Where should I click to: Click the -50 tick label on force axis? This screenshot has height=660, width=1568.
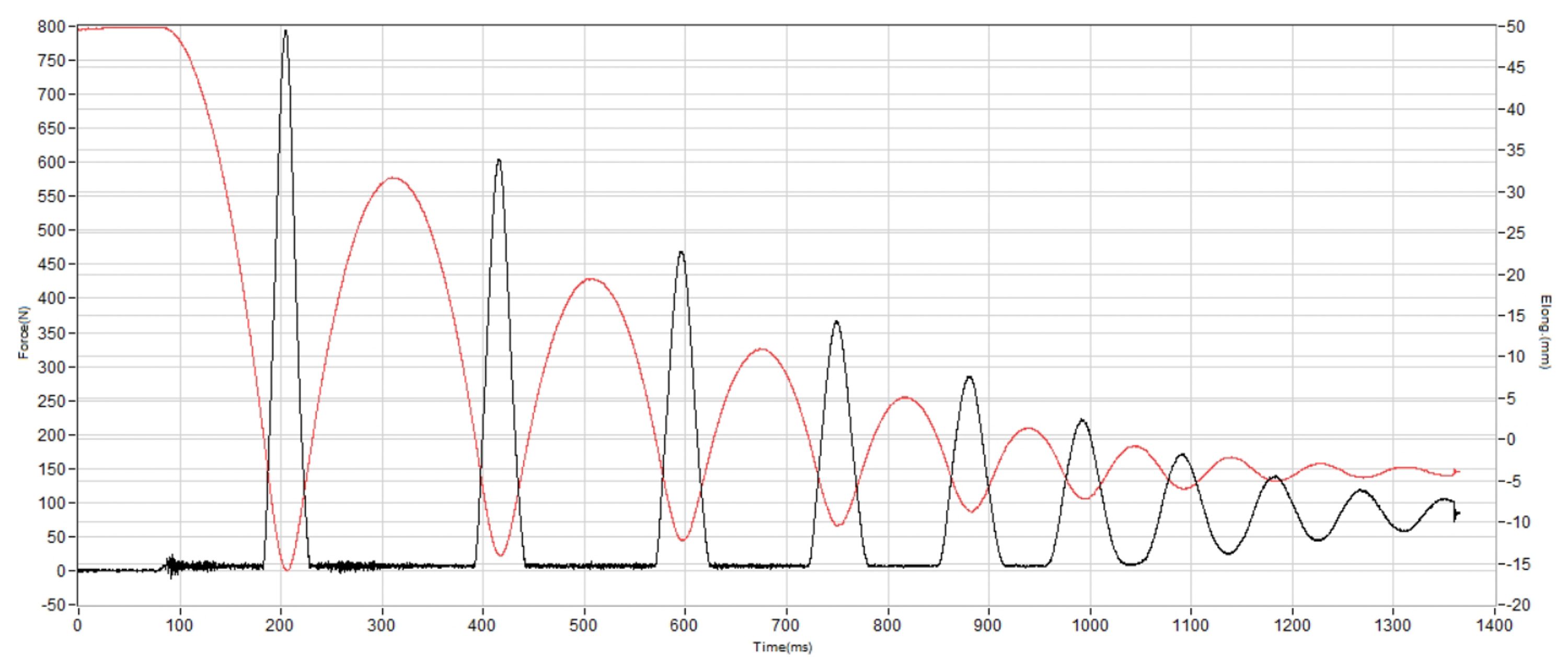pyautogui.click(x=52, y=605)
